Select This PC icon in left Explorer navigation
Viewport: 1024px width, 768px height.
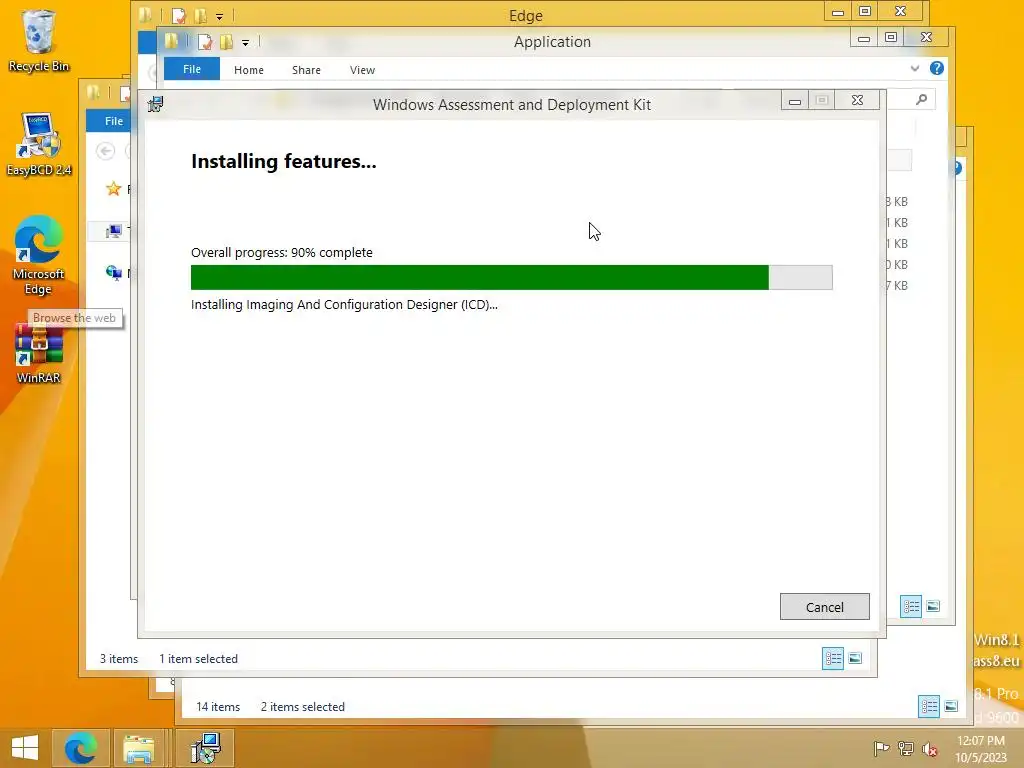114,231
